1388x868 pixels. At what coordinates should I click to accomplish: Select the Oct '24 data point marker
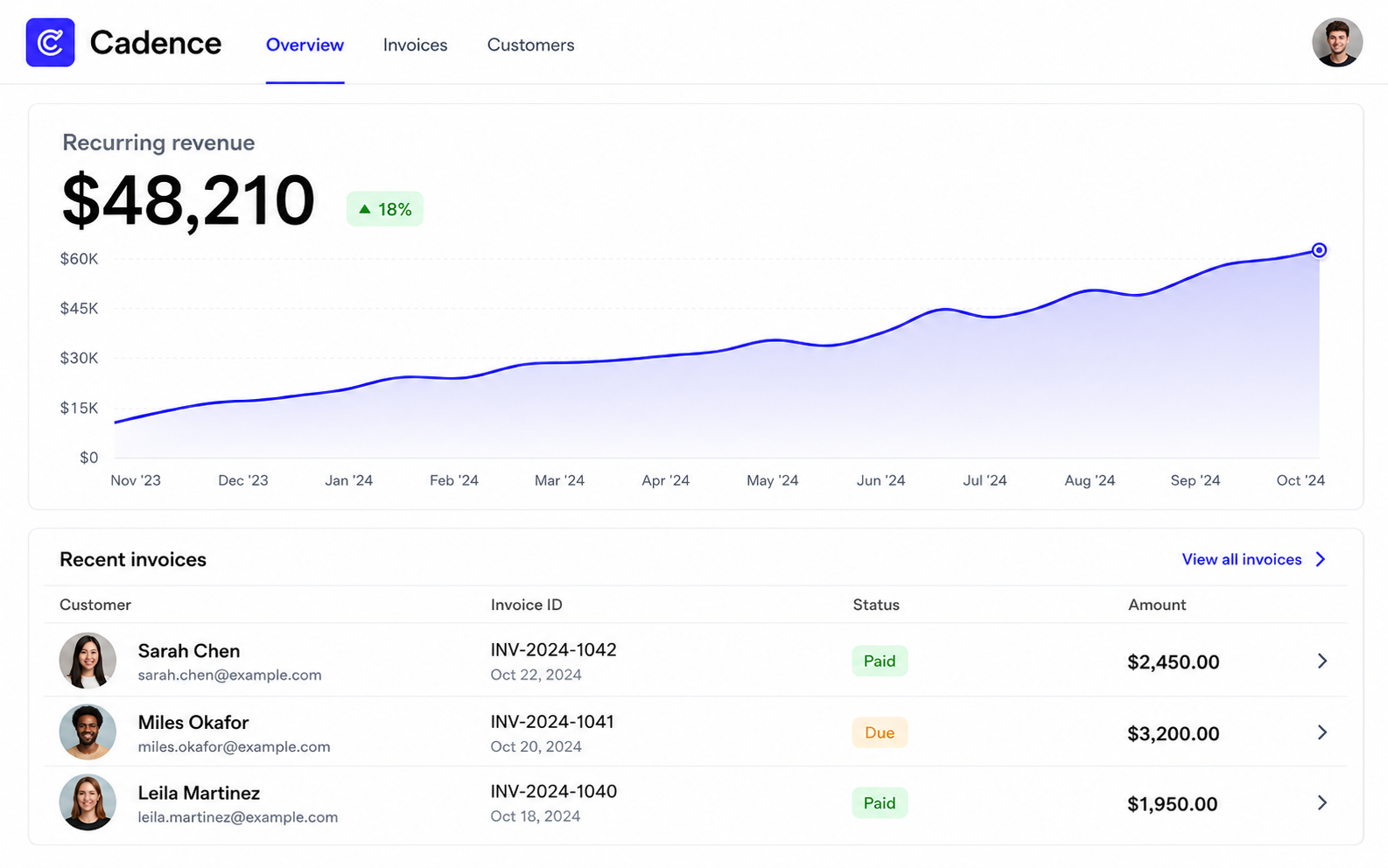pyautogui.click(x=1319, y=250)
